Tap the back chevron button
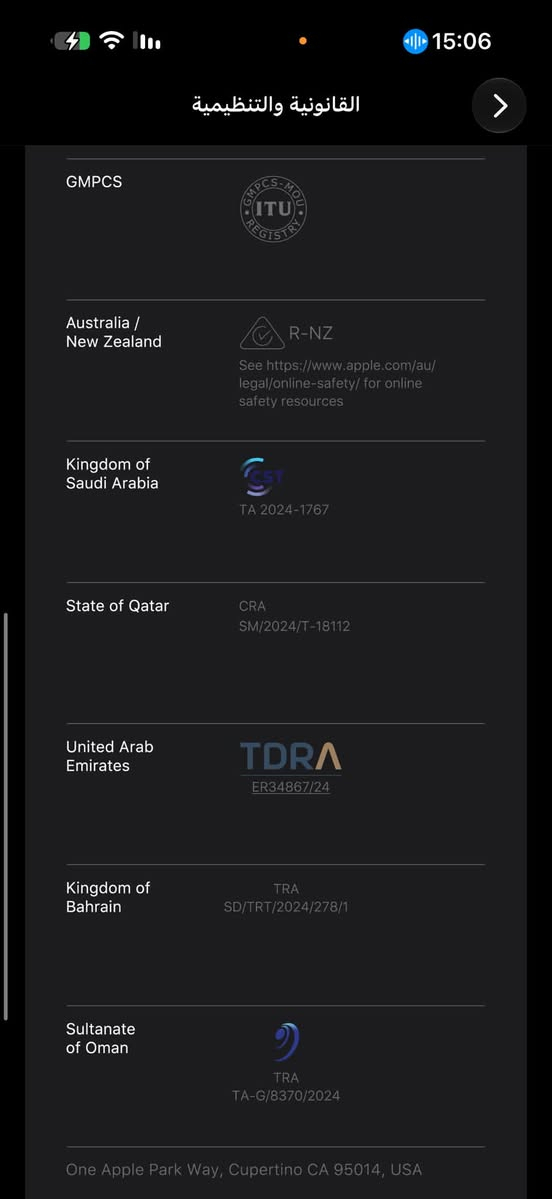Viewport: 552px width, 1199px height. point(499,106)
